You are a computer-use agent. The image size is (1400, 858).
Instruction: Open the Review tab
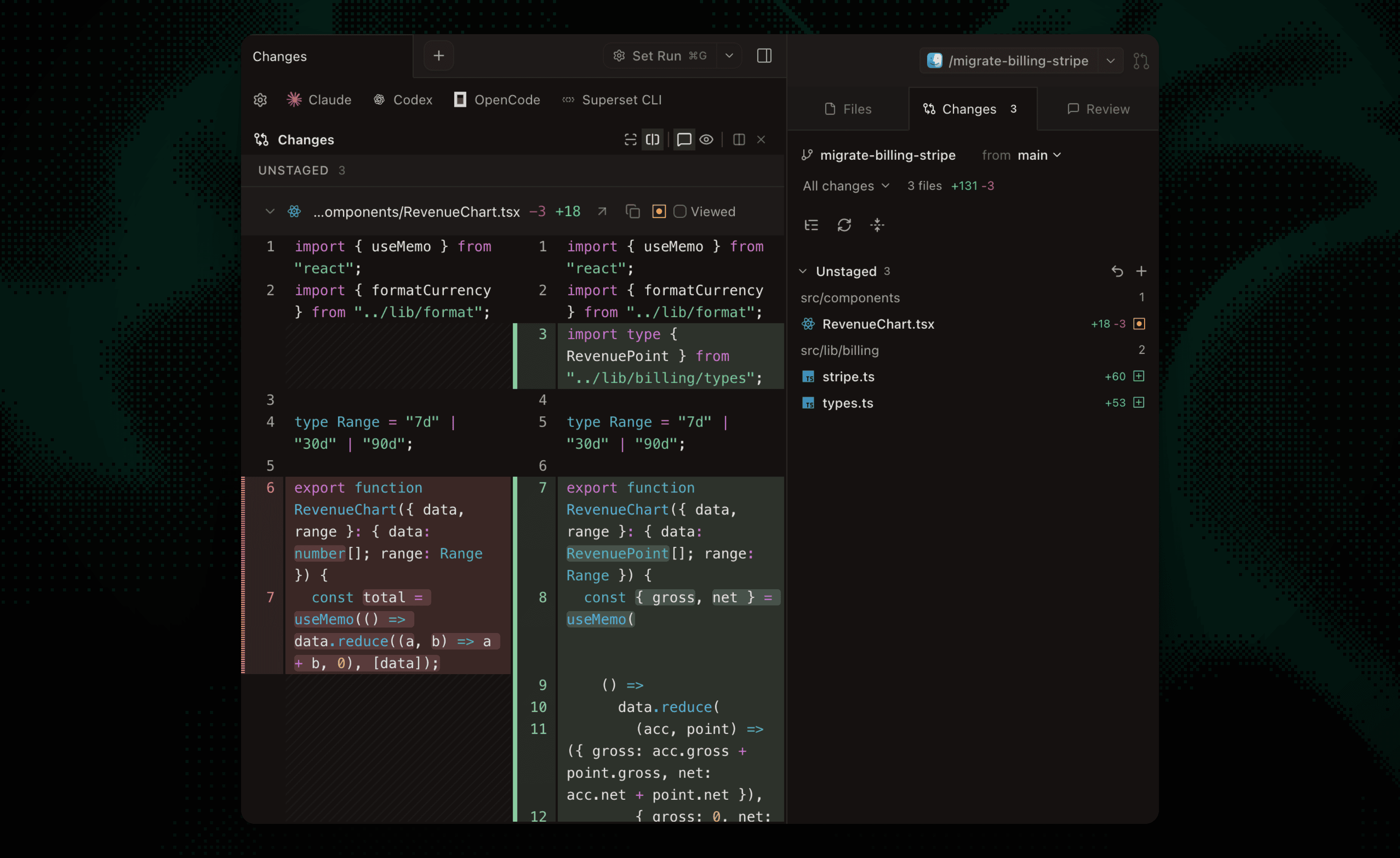(1098, 109)
